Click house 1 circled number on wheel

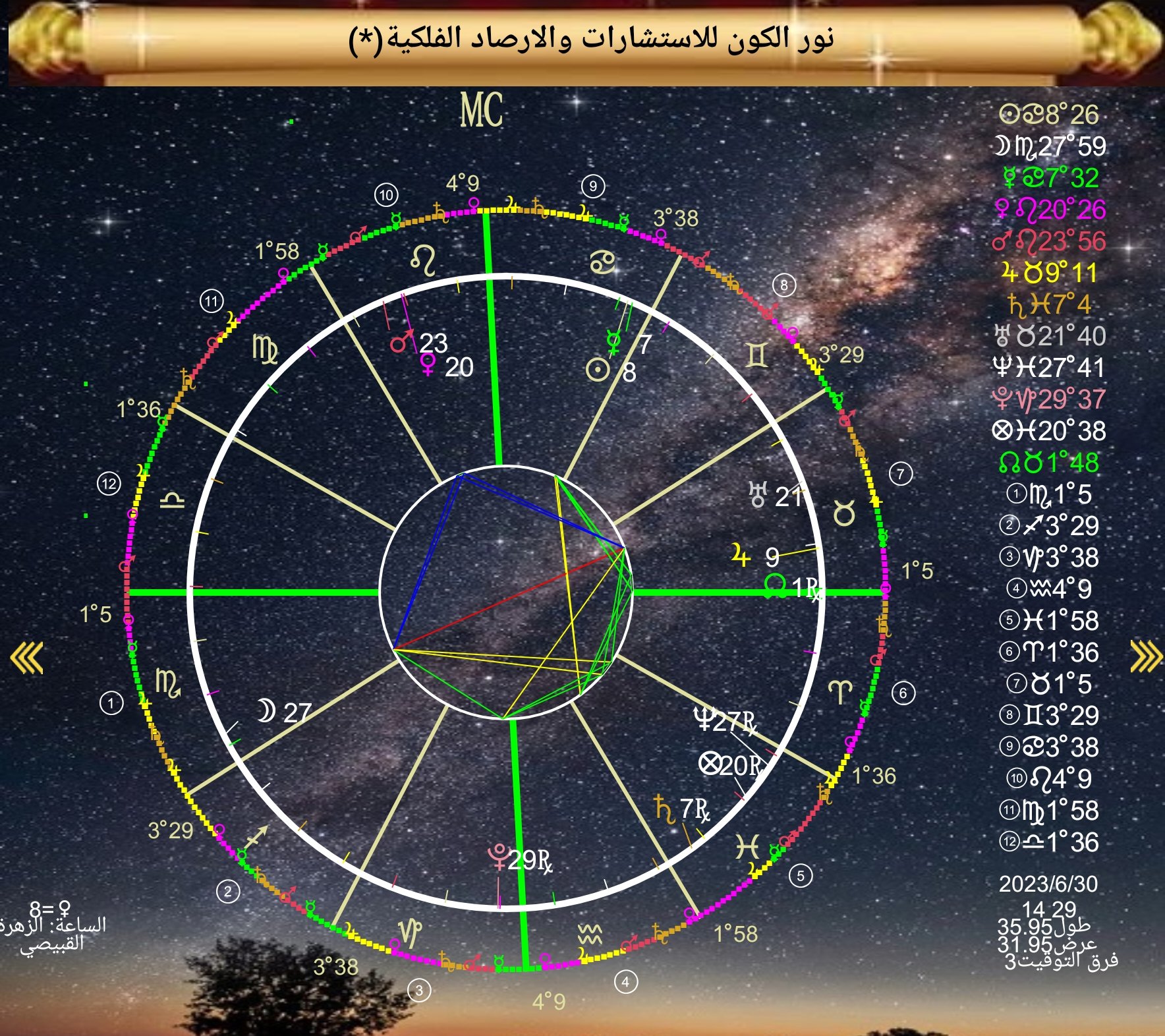(111, 703)
